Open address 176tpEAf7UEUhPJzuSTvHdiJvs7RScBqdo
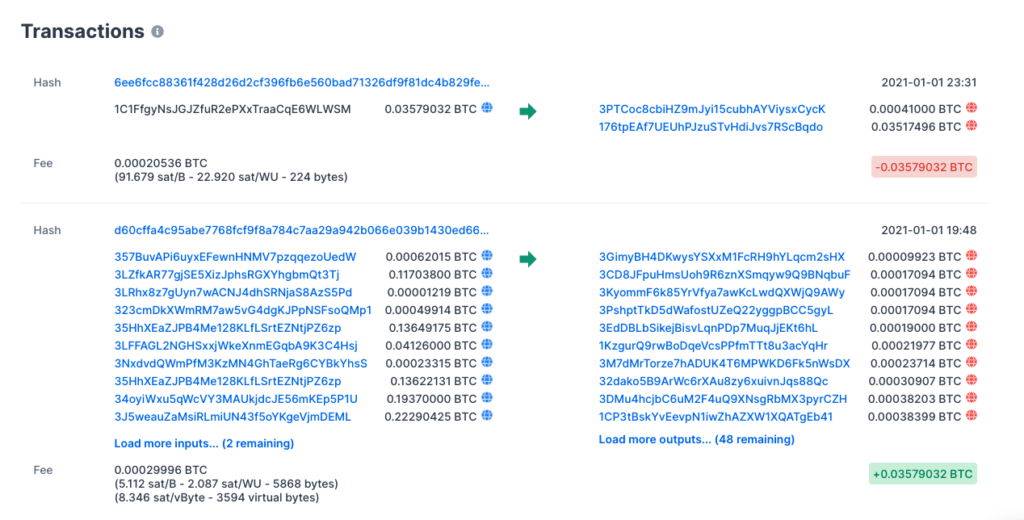This screenshot has width=1024, height=520. [x=711, y=127]
